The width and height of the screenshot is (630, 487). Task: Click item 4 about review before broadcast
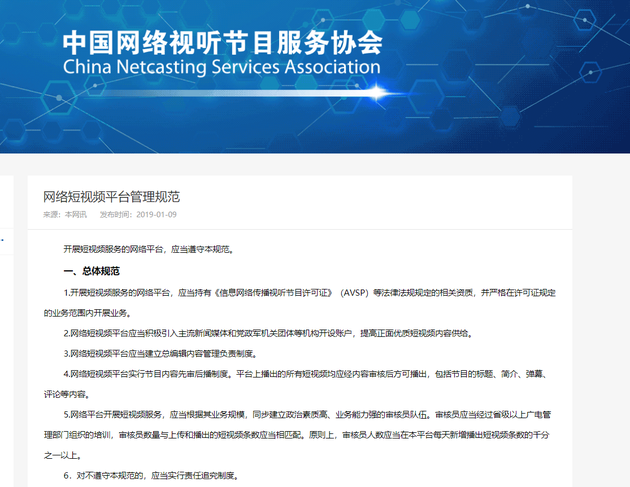tap(305, 374)
